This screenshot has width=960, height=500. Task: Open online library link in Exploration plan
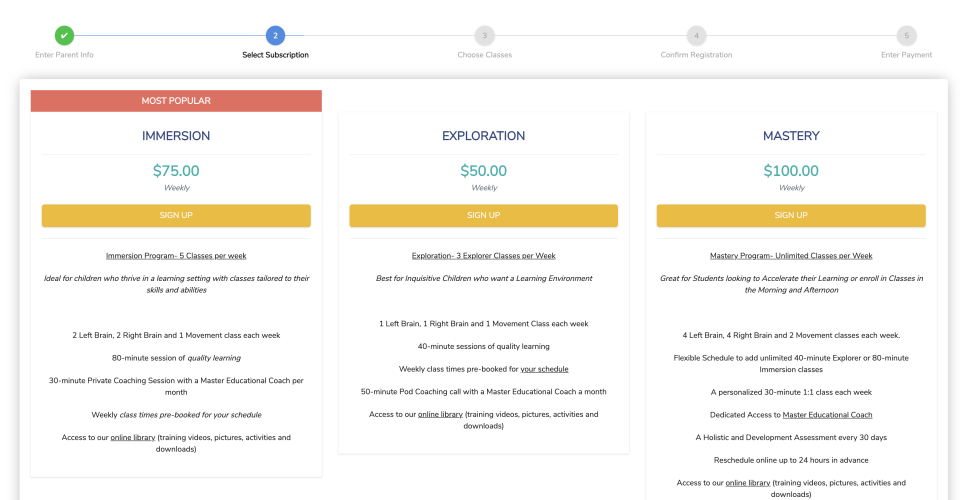439,414
